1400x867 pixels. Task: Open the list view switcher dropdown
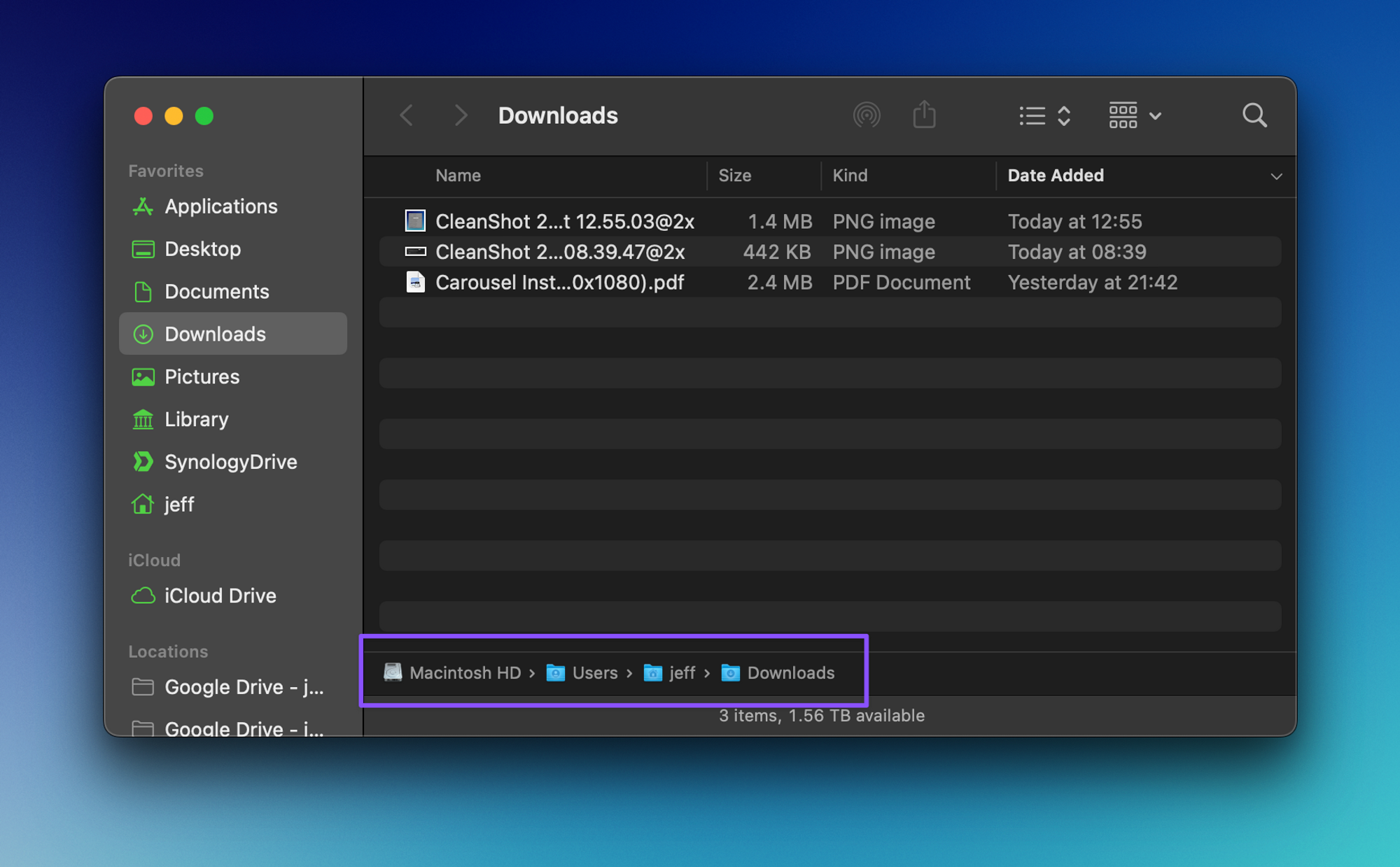tap(1044, 115)
